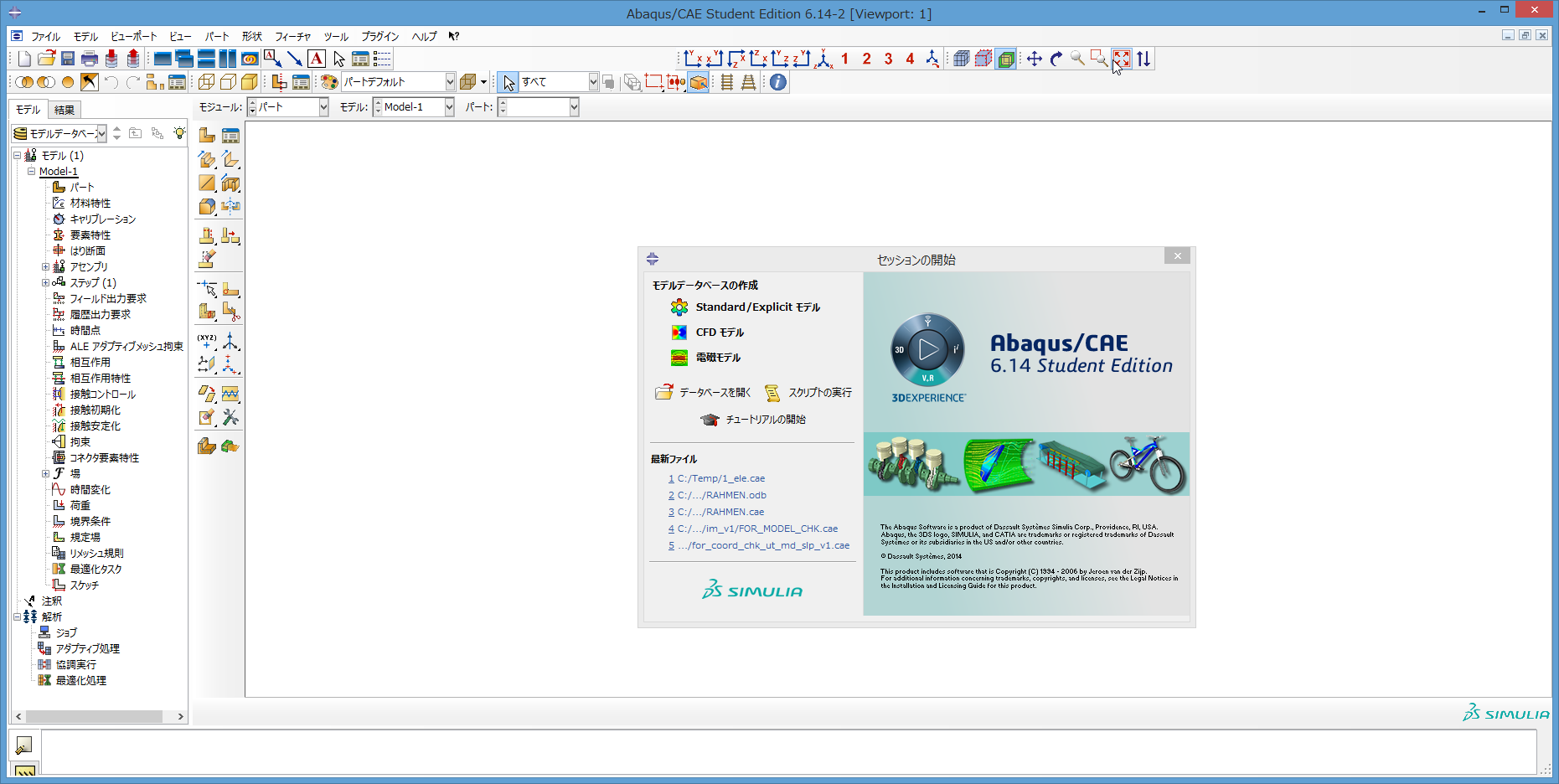Toggle hidden line render style
The width and height of the screenshot is (1559, 784).
point(228,82)
